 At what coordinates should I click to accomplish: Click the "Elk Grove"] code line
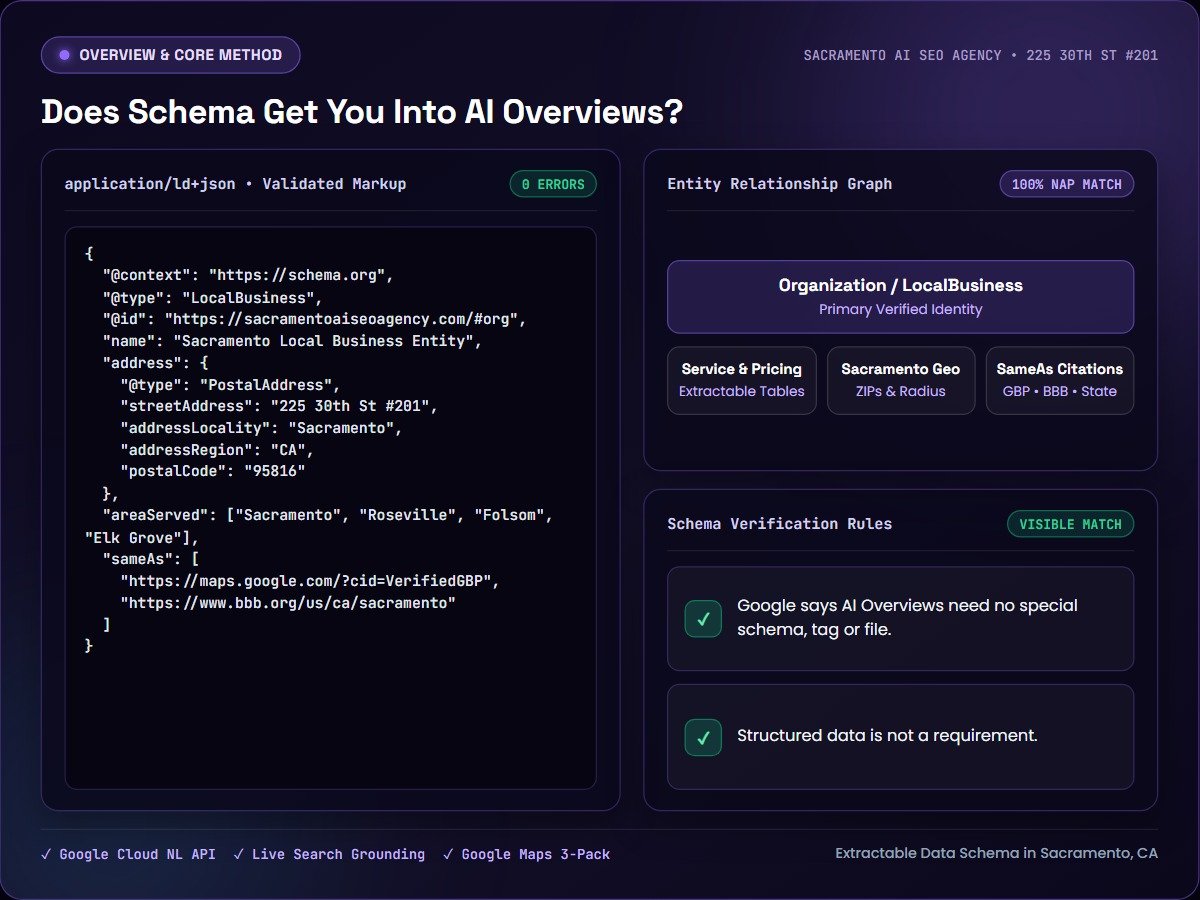coord(143,537)
